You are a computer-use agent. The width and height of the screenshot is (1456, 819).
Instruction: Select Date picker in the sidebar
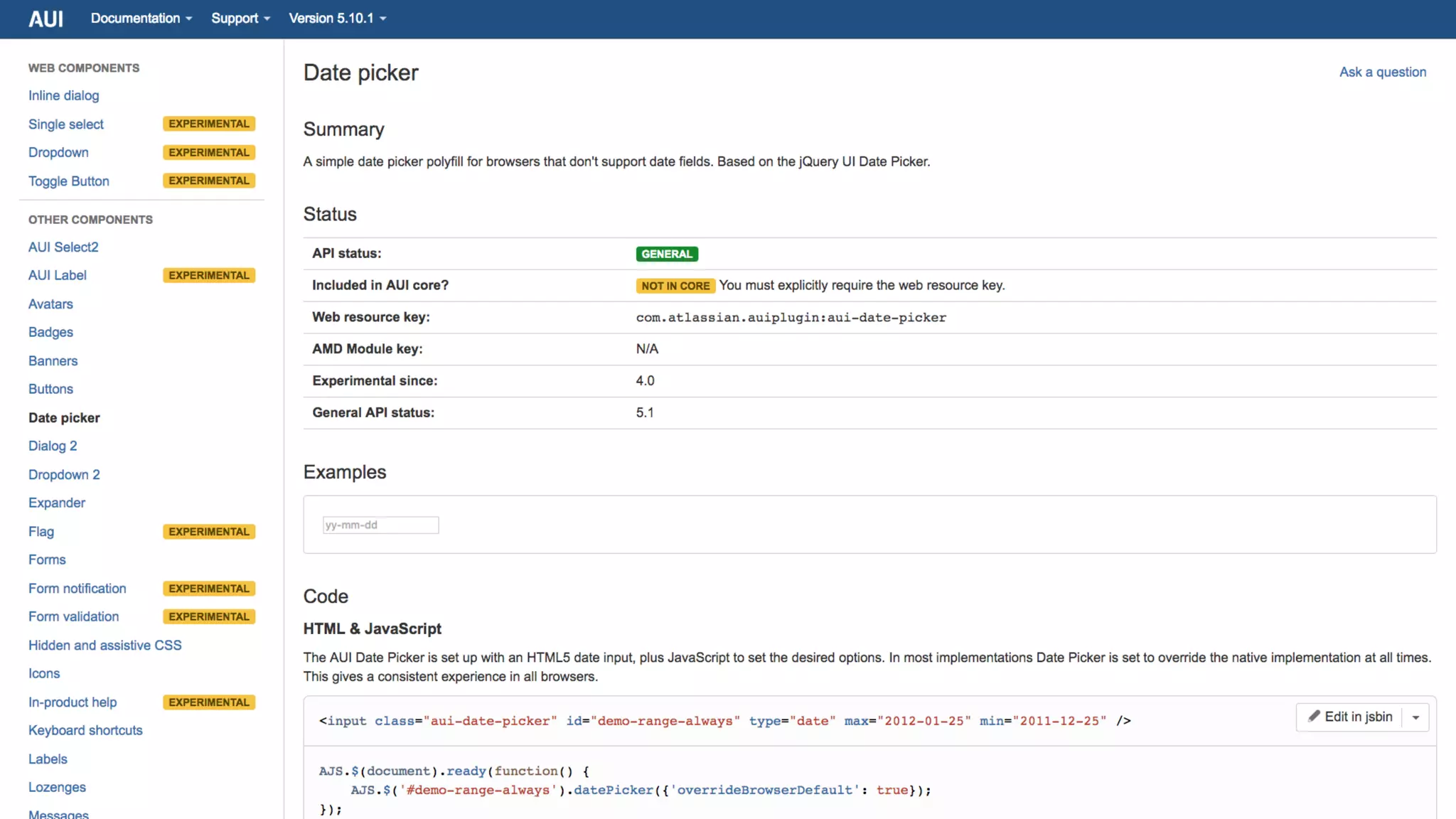(x=64, y=418)
